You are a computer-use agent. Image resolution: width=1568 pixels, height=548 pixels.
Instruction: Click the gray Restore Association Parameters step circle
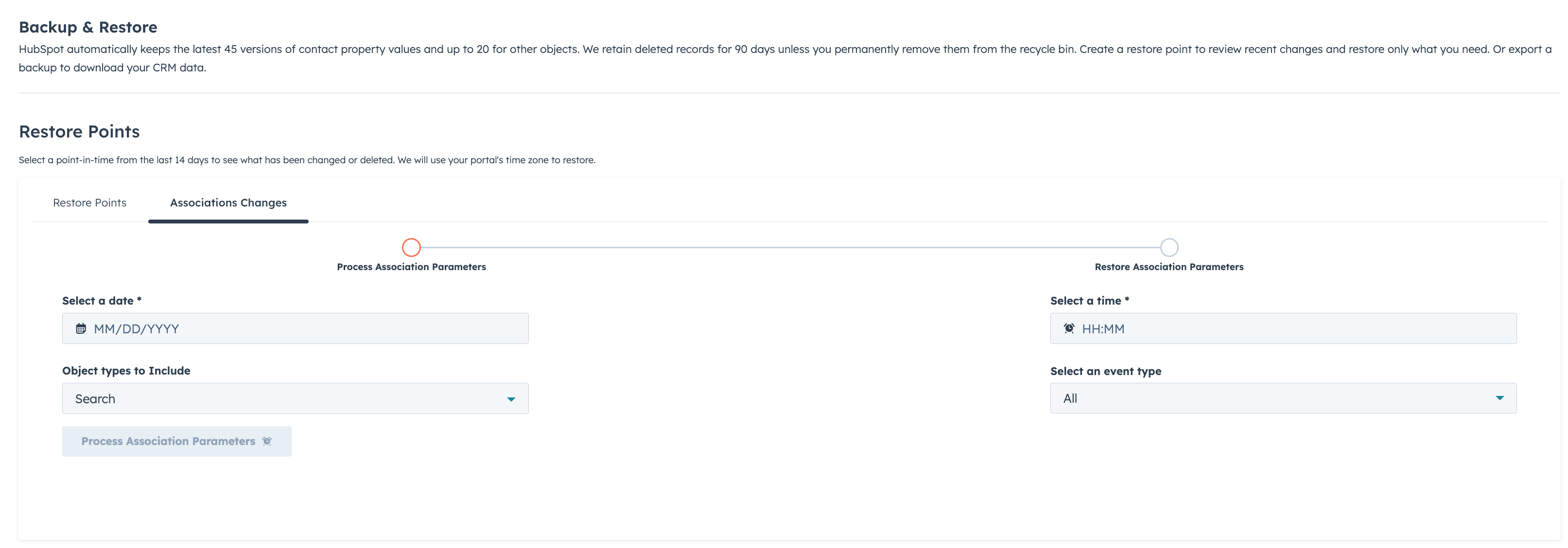(1168, 248)
